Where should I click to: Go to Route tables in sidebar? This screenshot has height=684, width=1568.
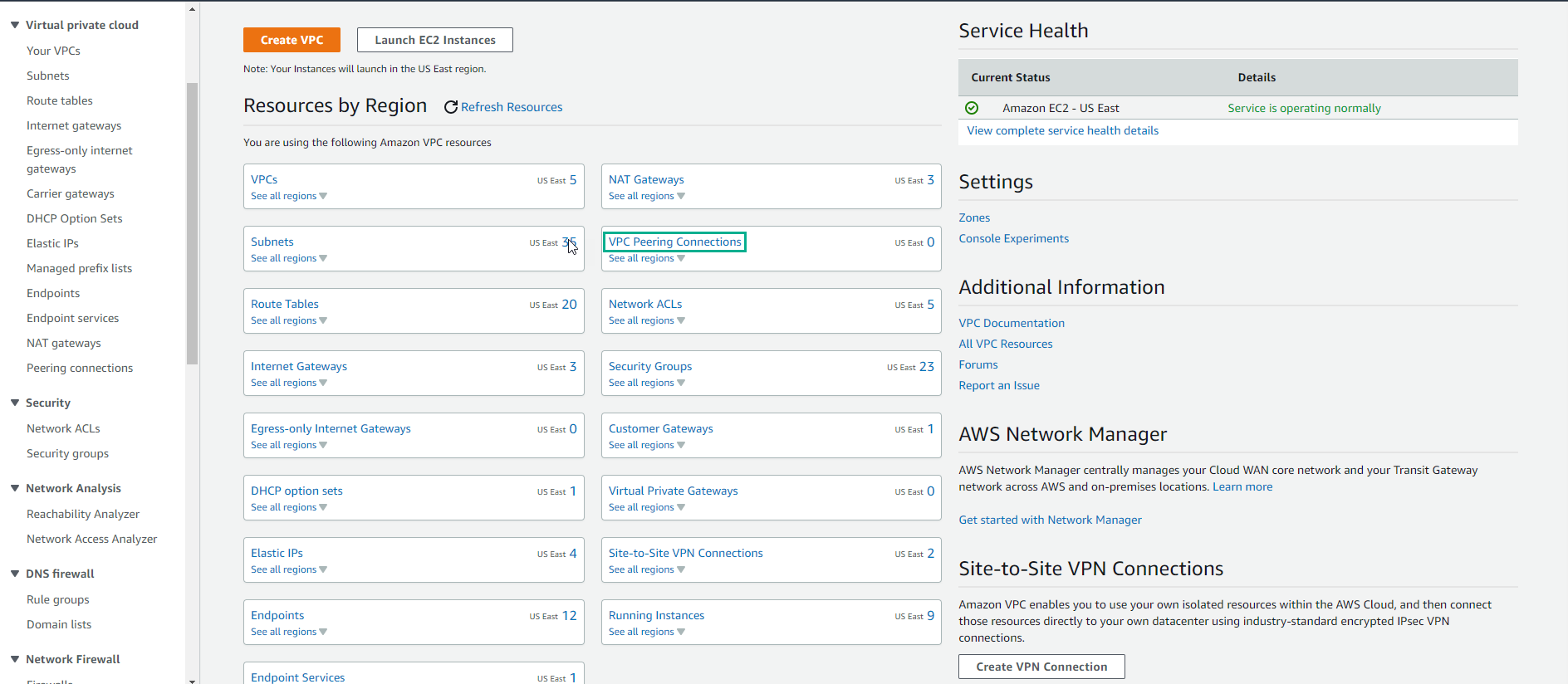[x=60, y=100]
